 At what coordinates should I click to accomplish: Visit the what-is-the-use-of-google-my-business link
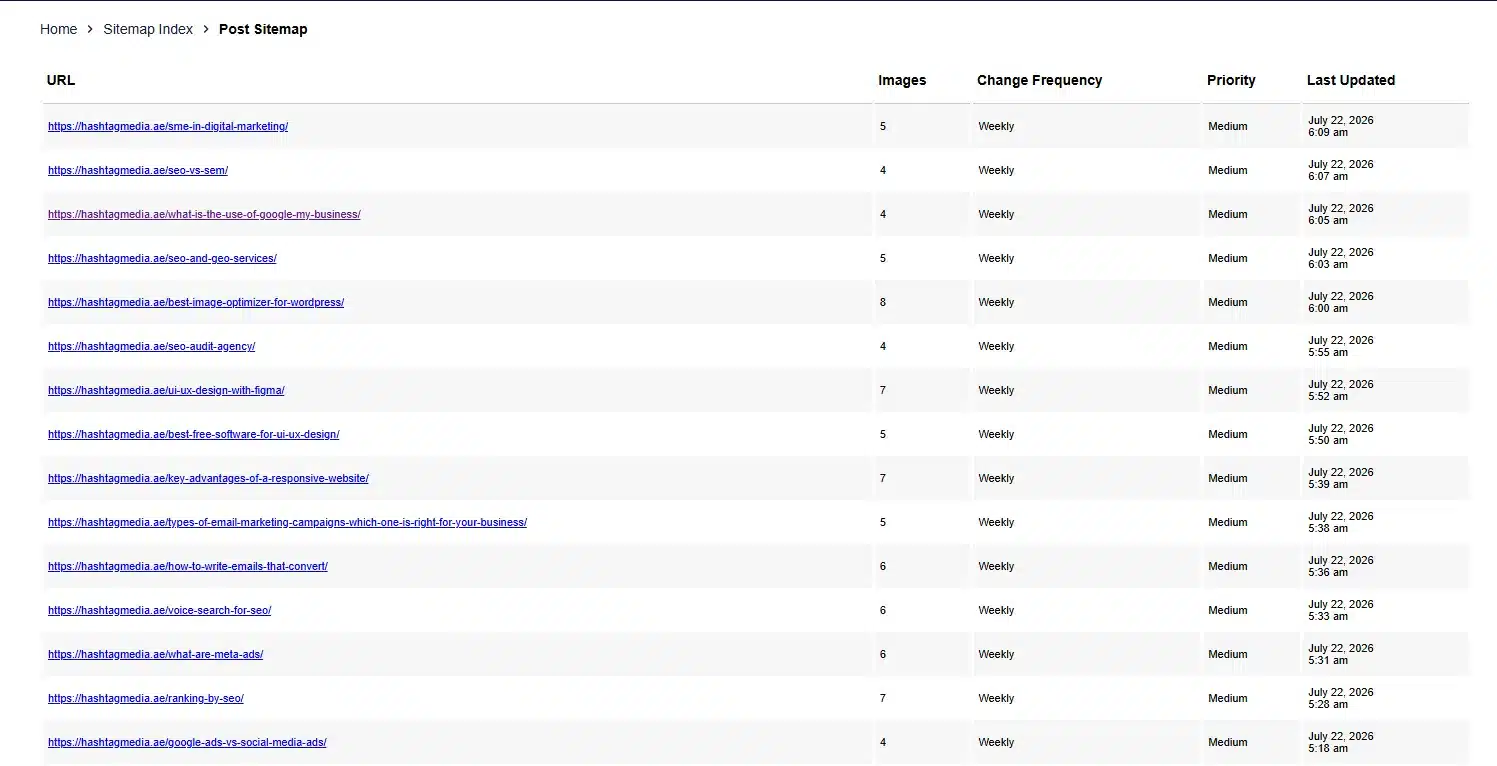[204, 214]
